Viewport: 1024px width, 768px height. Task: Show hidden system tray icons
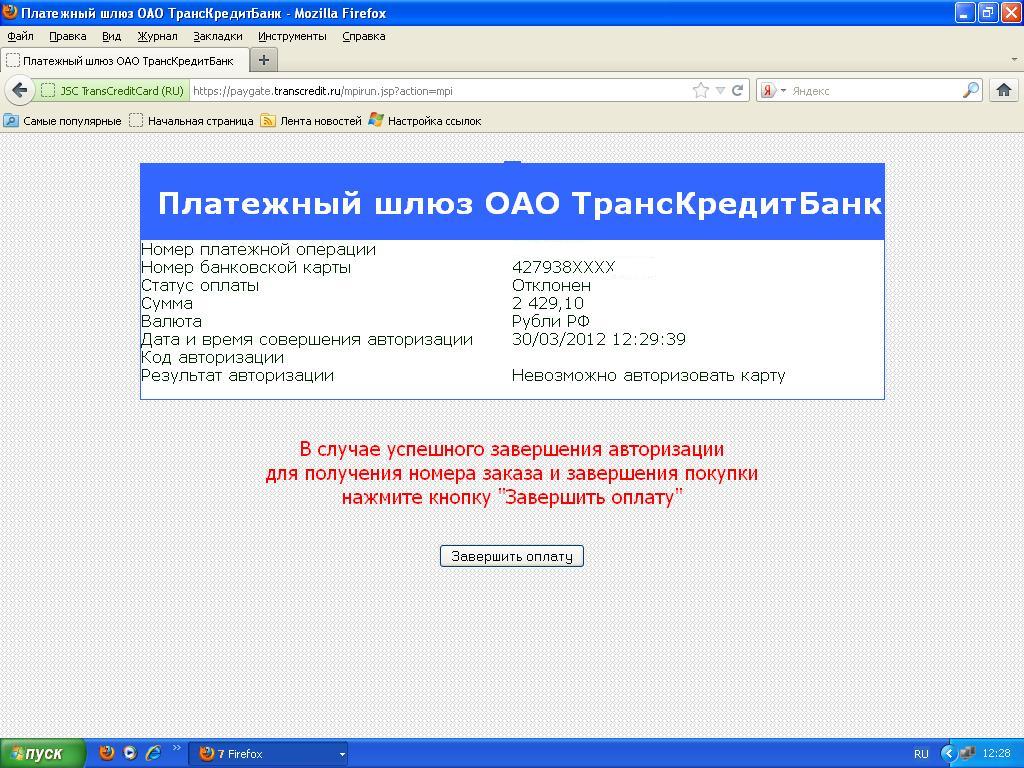tap(948, 754)
